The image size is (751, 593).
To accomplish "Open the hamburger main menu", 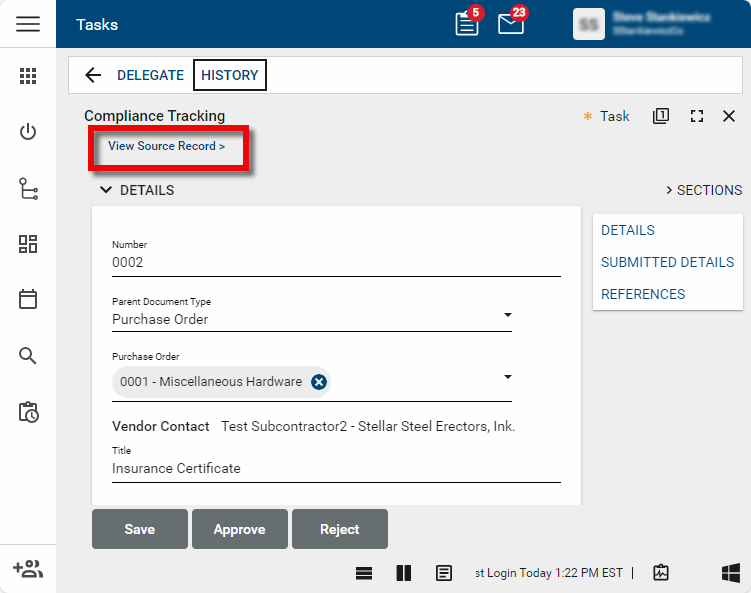I will [28, 24].
